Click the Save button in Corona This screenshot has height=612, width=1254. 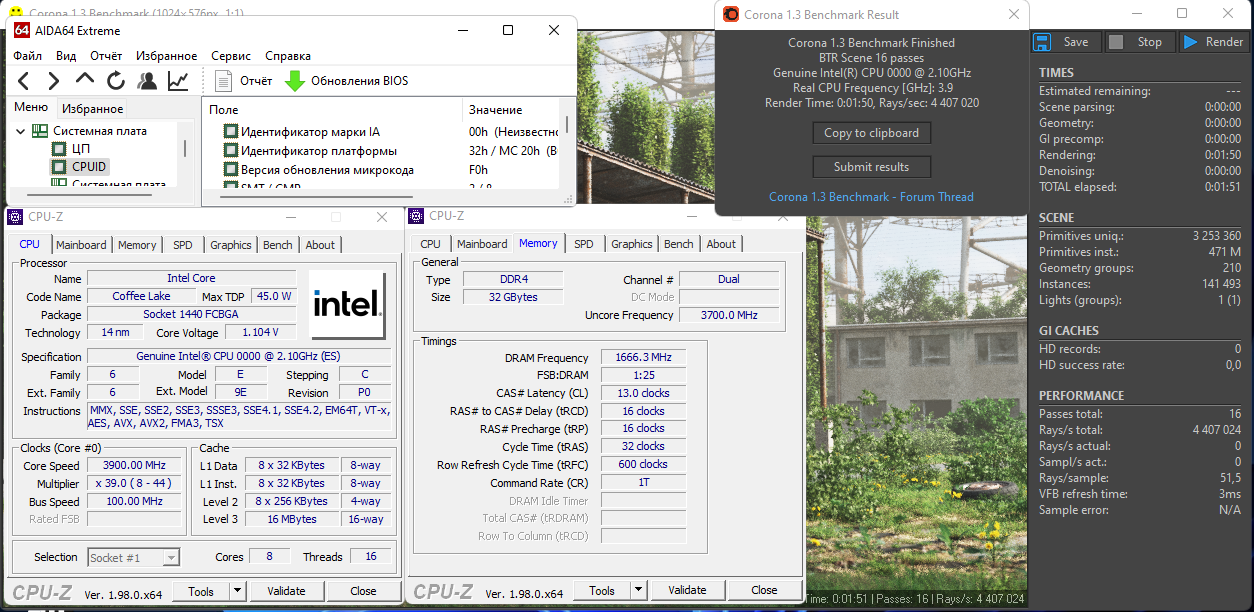(x=1064, y=42)
